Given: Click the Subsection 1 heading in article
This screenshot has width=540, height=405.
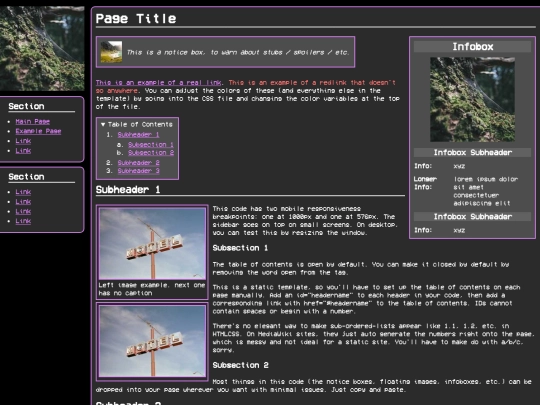Looking at the screenshot, I should point(240,248).
